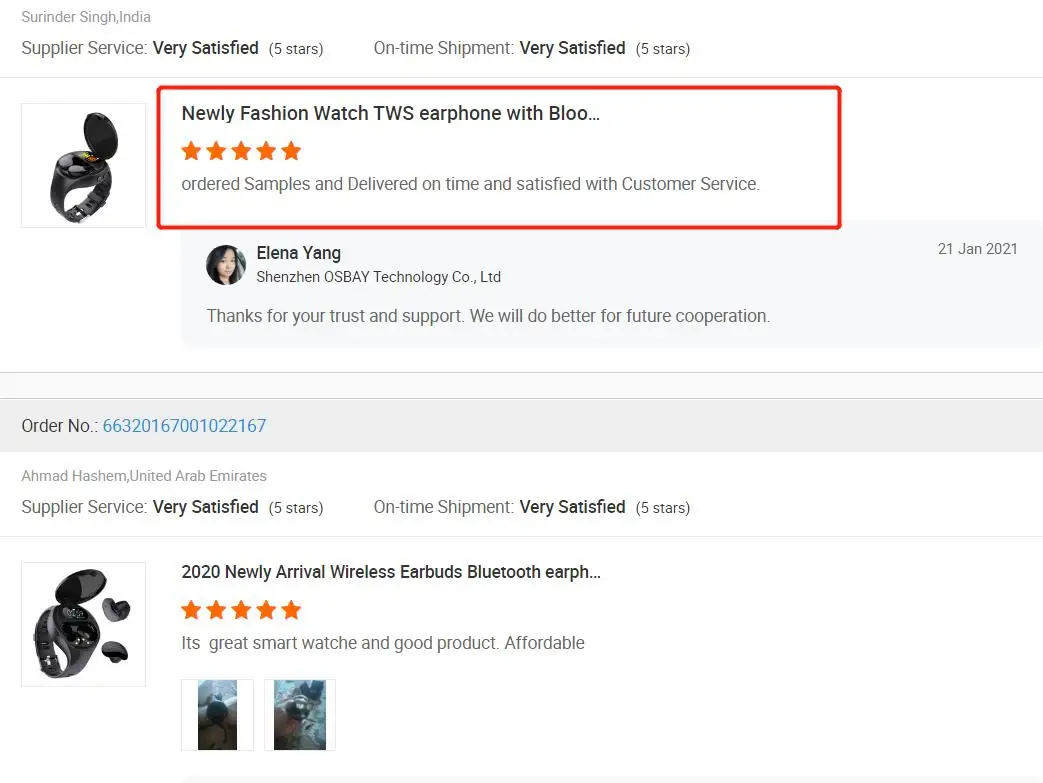Click Shenzhen OSBAY Technology Co., Ltd
This screenshot has width=1043, height=783.
[378, 277]
